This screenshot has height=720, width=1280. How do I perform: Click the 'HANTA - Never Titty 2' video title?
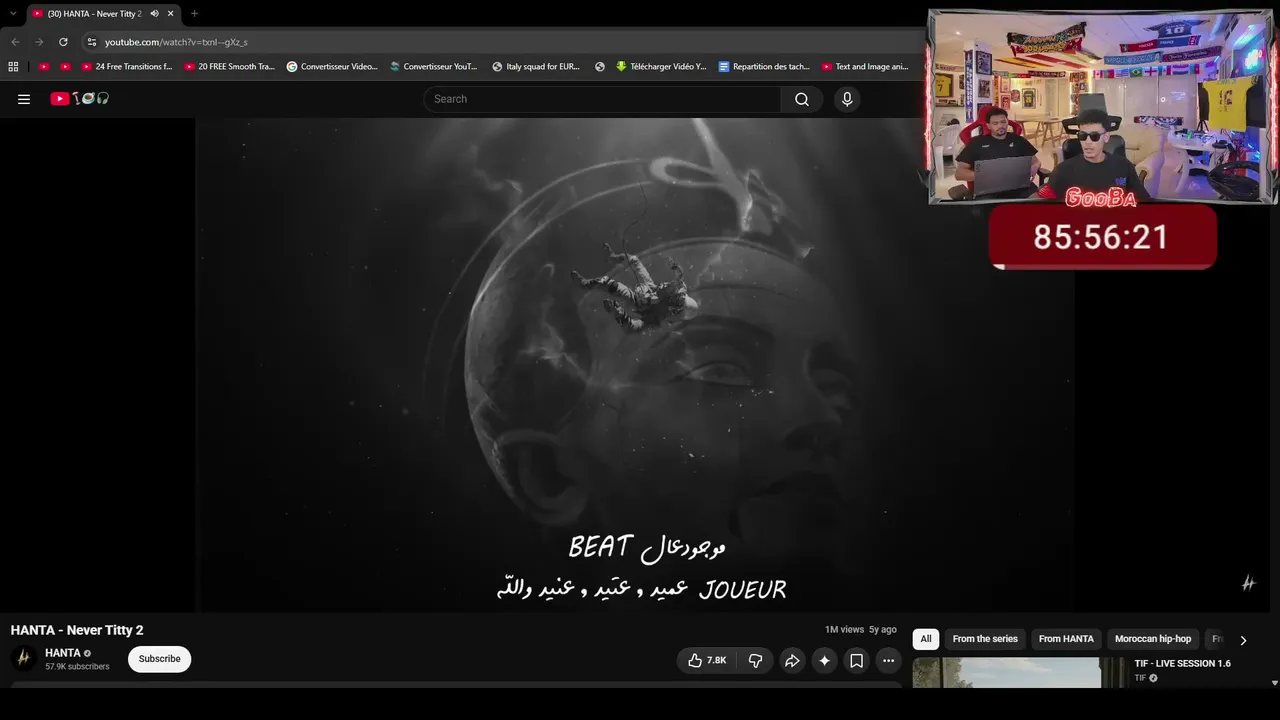tap(77, 630)
